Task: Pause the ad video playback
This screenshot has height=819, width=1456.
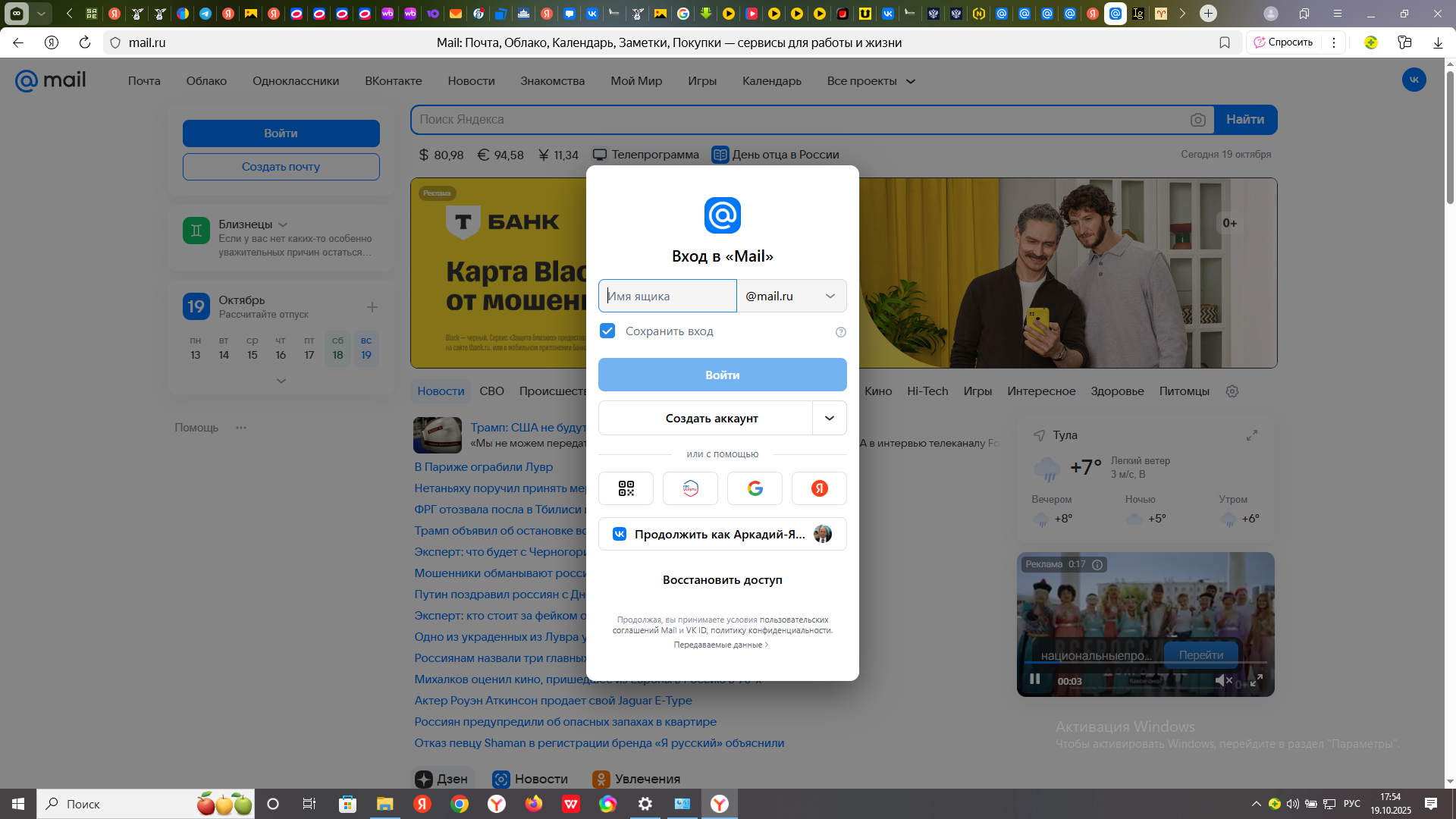Action: (1034, 679)
